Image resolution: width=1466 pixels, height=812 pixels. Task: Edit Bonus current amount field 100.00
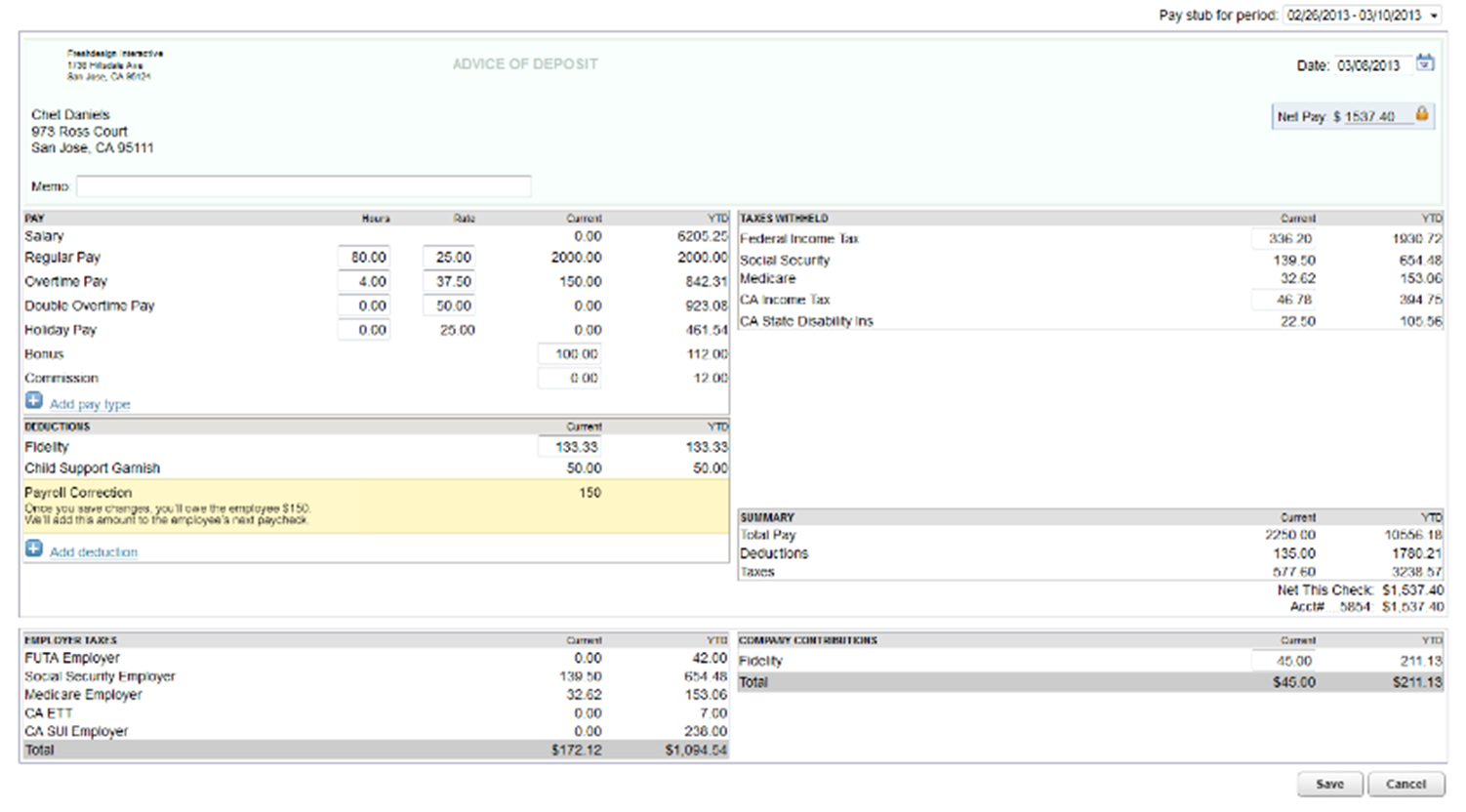click(x=569, y=353)
